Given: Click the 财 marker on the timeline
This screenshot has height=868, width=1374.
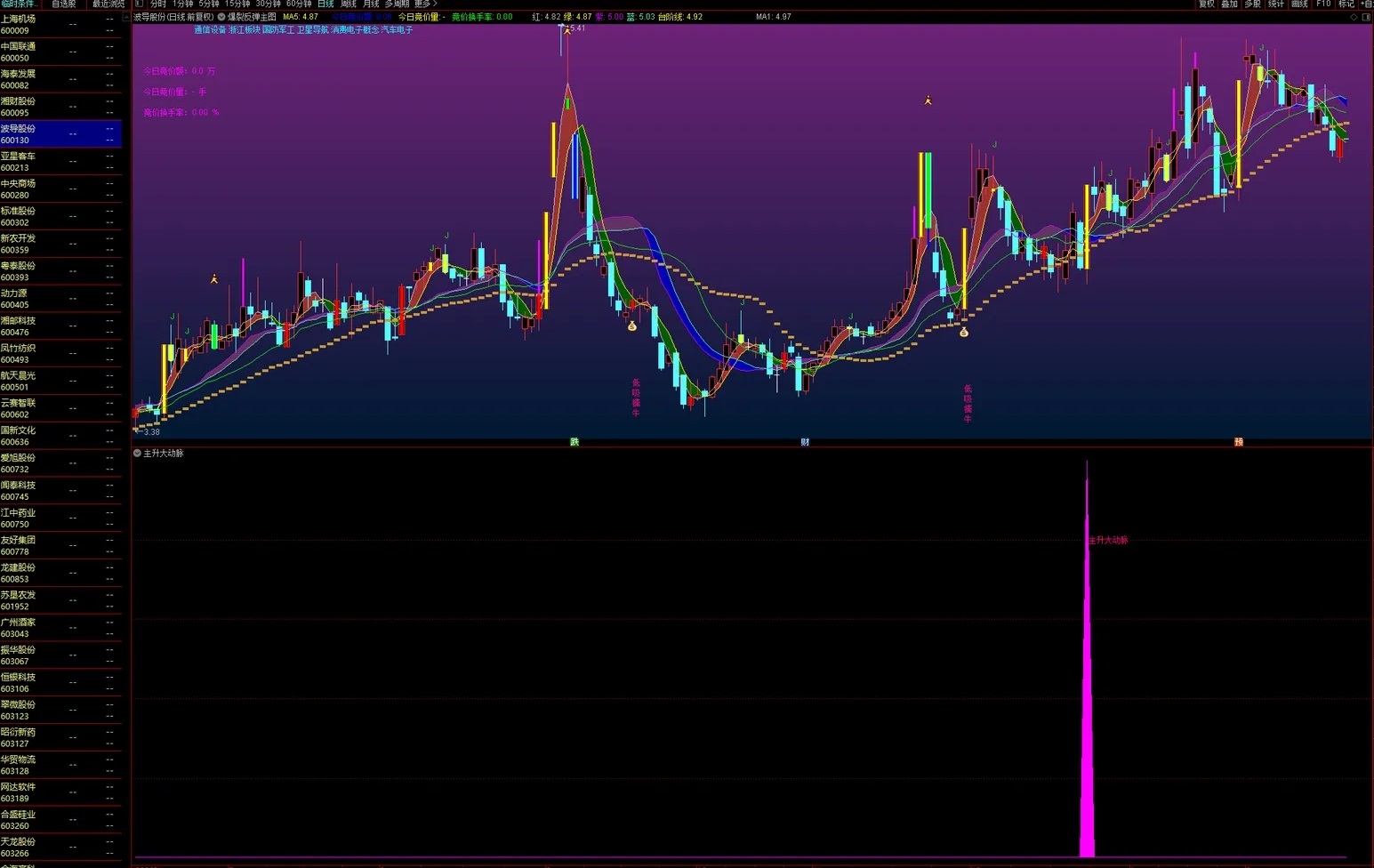Looking at the screenshot, I should (x=805, y=442).
